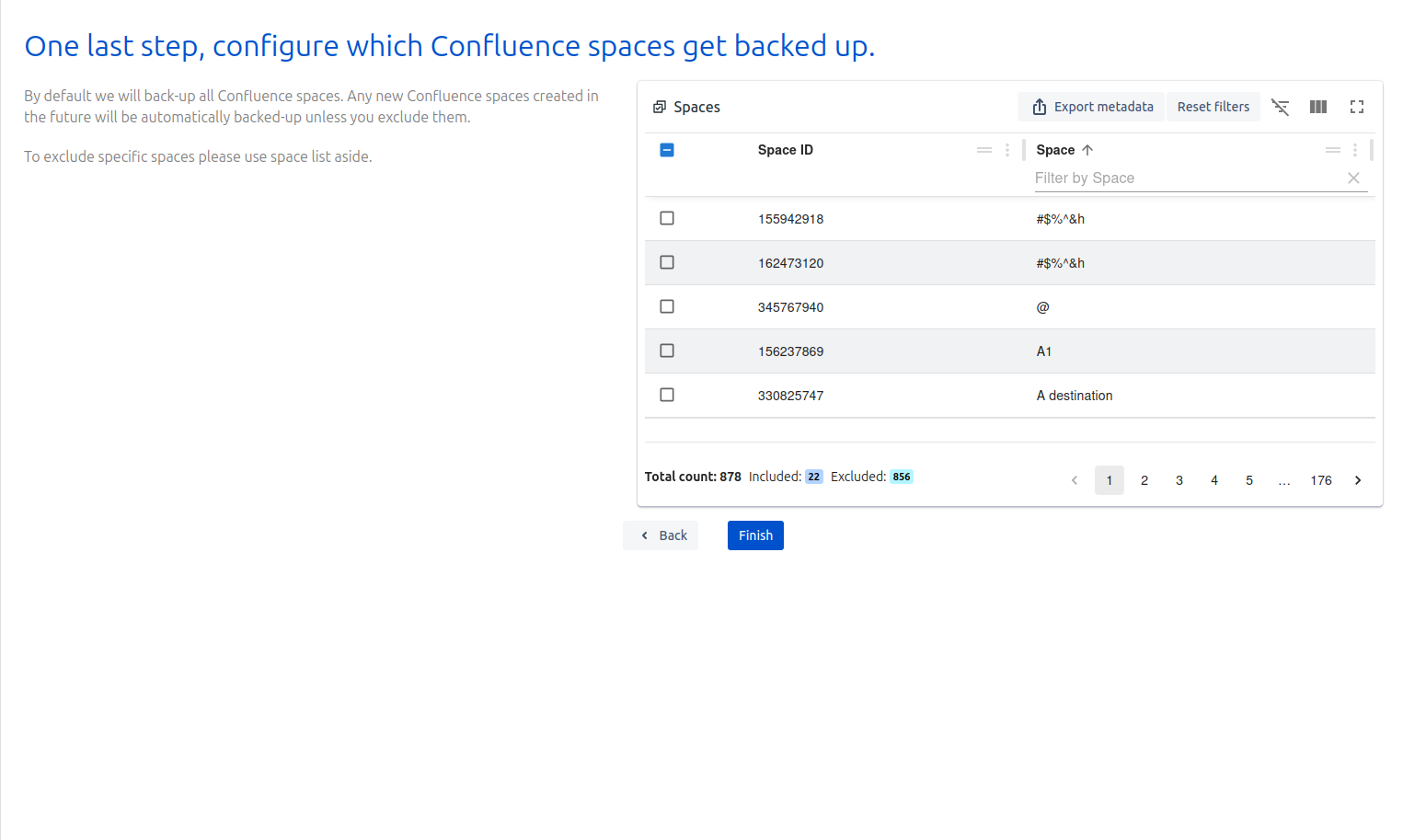Screen dimensions: 1403x840
Task: Go back with the Back button
Action: 661,535
